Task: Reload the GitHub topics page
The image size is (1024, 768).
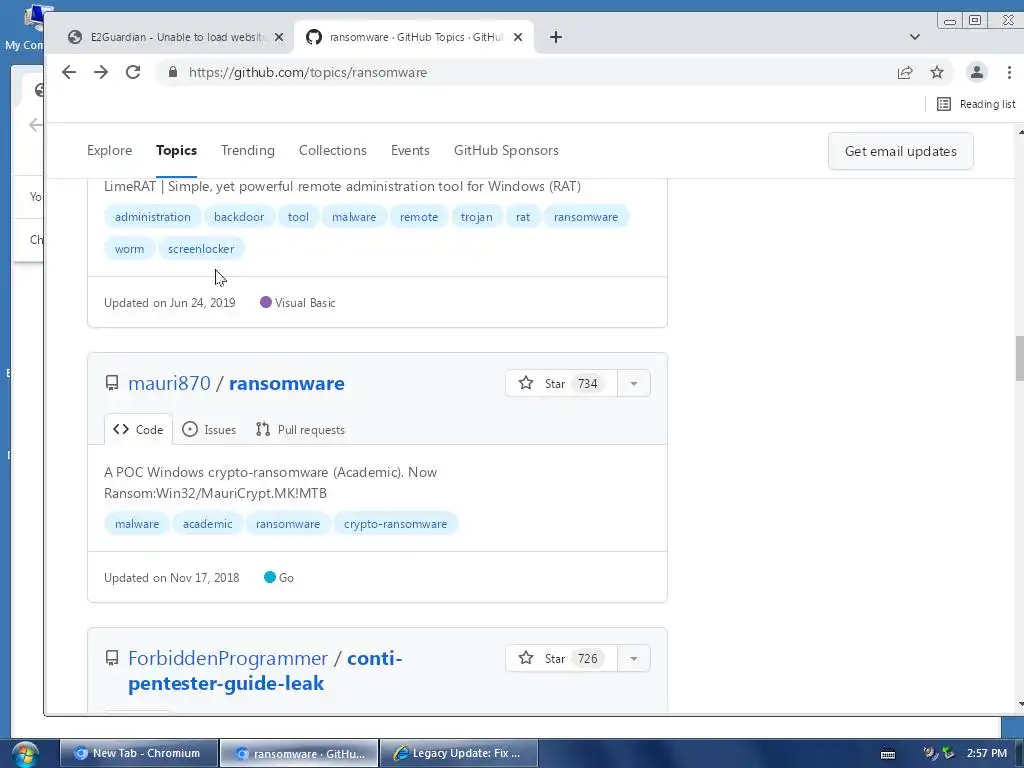Action: pyautogui.click(x=133, y=72)
